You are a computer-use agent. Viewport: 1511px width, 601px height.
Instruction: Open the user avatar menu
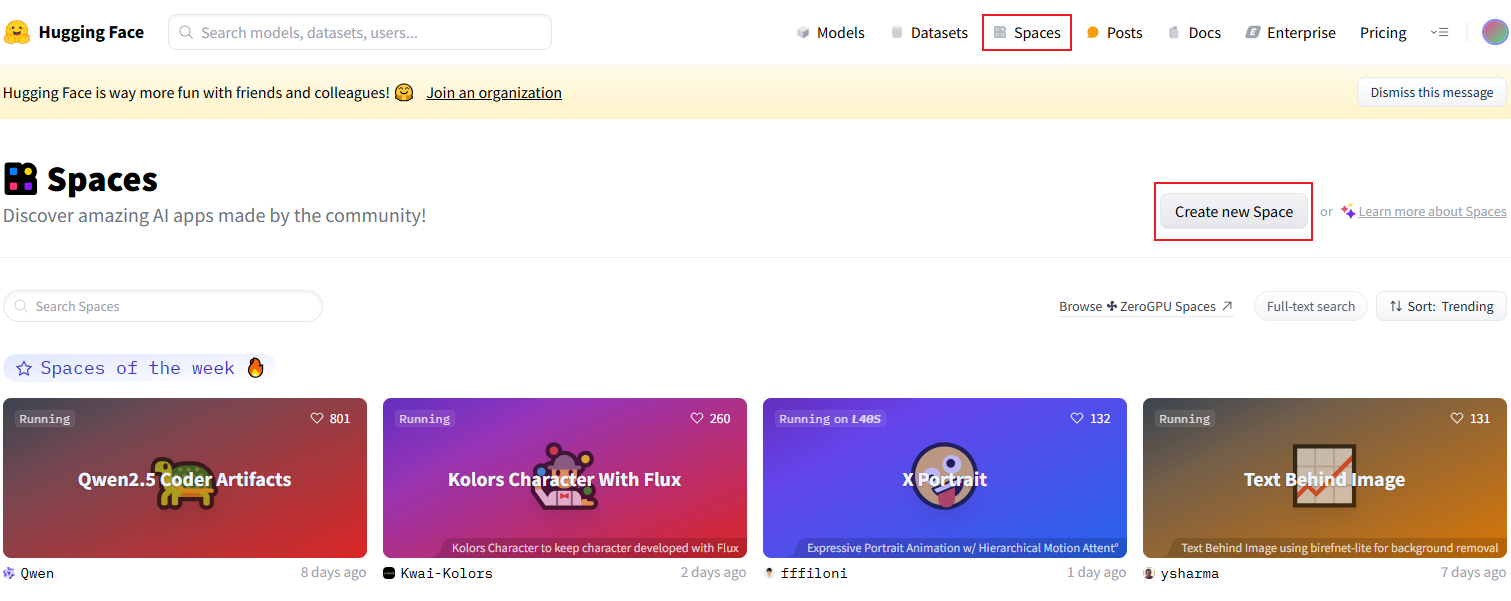1494,32
